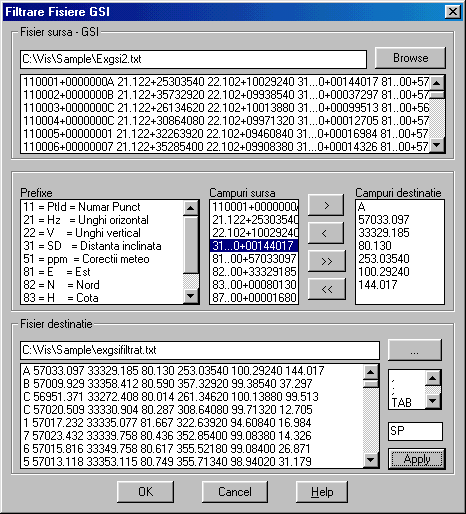Screen dimensions: 466x514
Task: Cancel the GSI filter dialog
Action: pos(235,492)
